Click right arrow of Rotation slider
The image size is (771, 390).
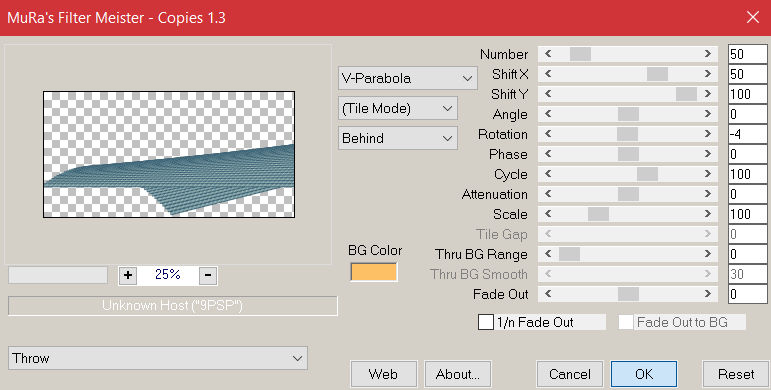click(708, 134)
